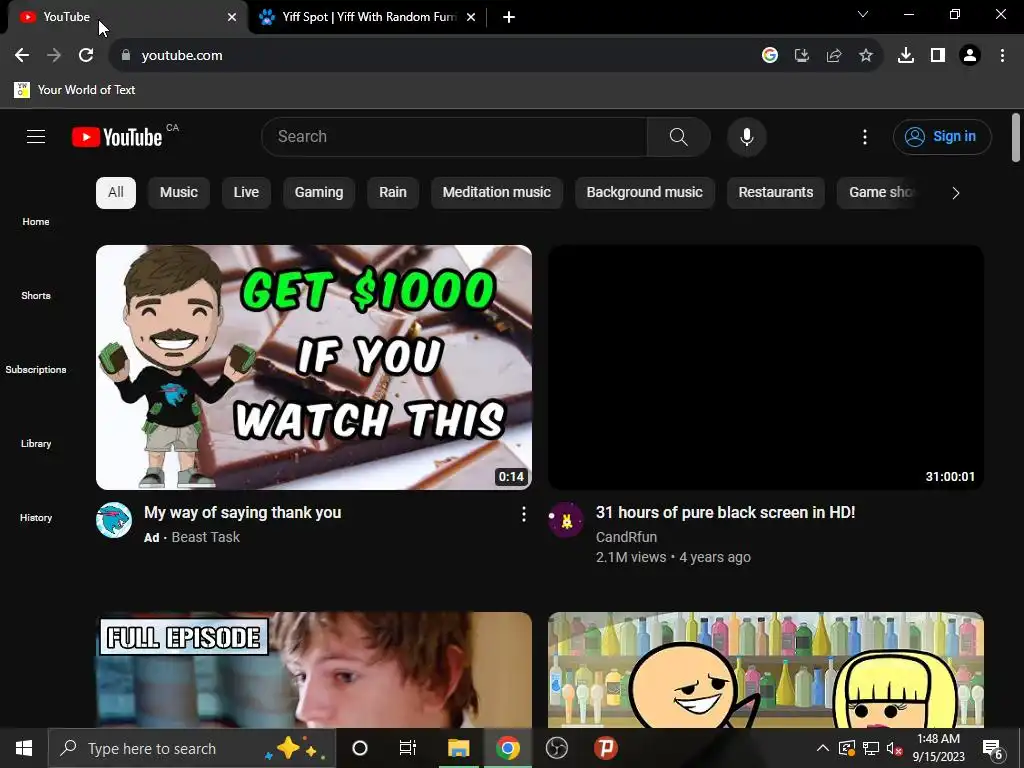Screen dimensions: 1024x768
Task: Open the GET $1000 ad thumbnail
Action: 313,367
